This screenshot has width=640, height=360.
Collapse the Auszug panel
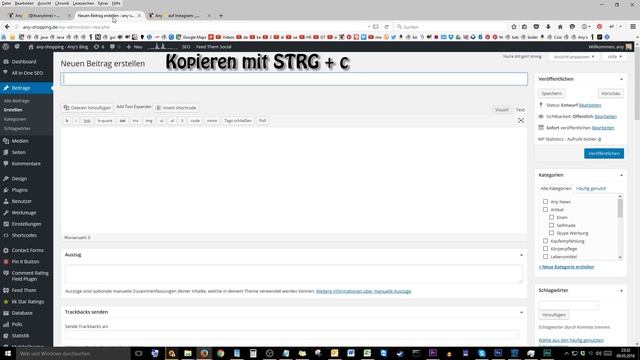tap(521, 255)
